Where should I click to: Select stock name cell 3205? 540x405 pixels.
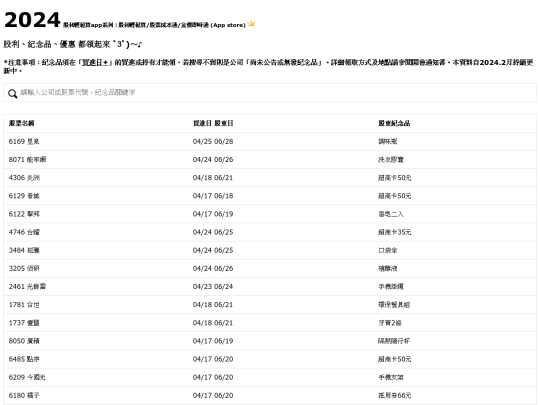(24, 268)
